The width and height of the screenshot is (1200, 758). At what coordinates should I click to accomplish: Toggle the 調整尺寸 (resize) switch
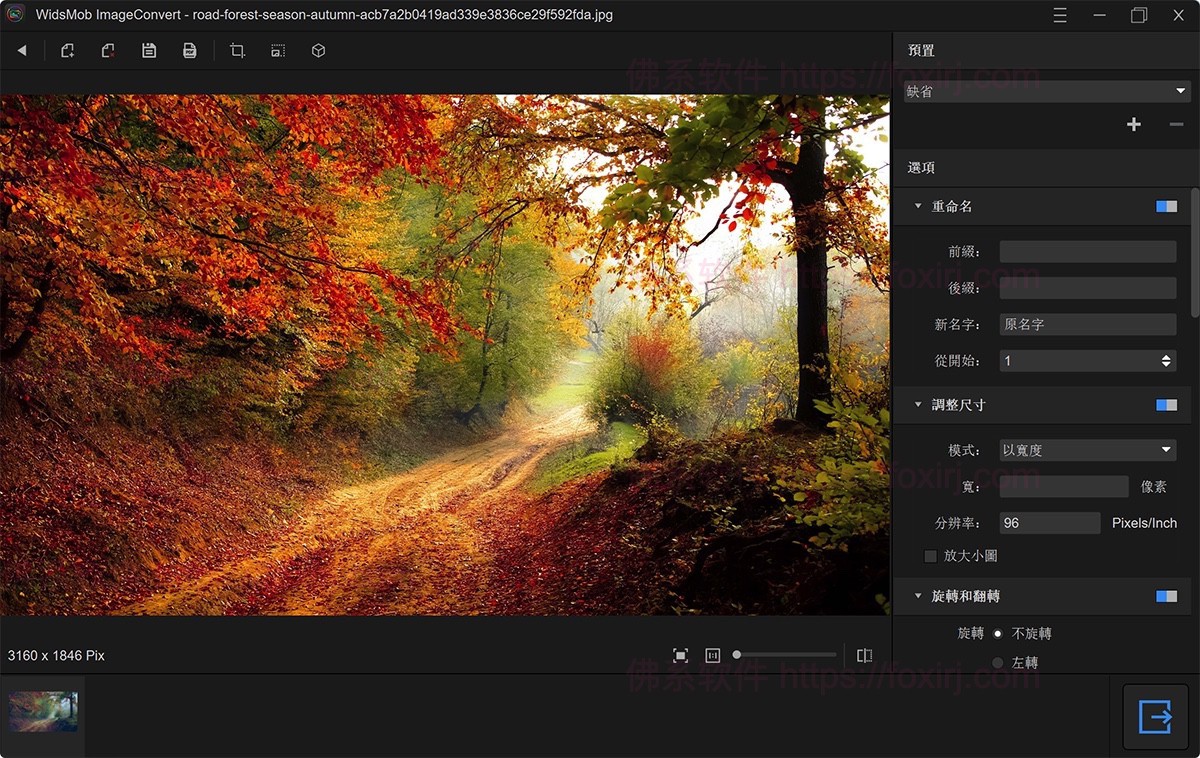[x=1166, y=405]
